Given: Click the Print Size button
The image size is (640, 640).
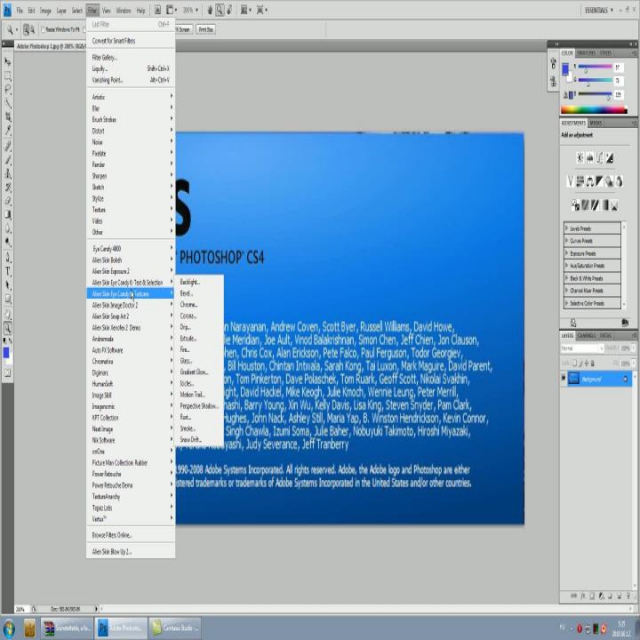Looking at the screenshot, I should (x=206, y=29).
